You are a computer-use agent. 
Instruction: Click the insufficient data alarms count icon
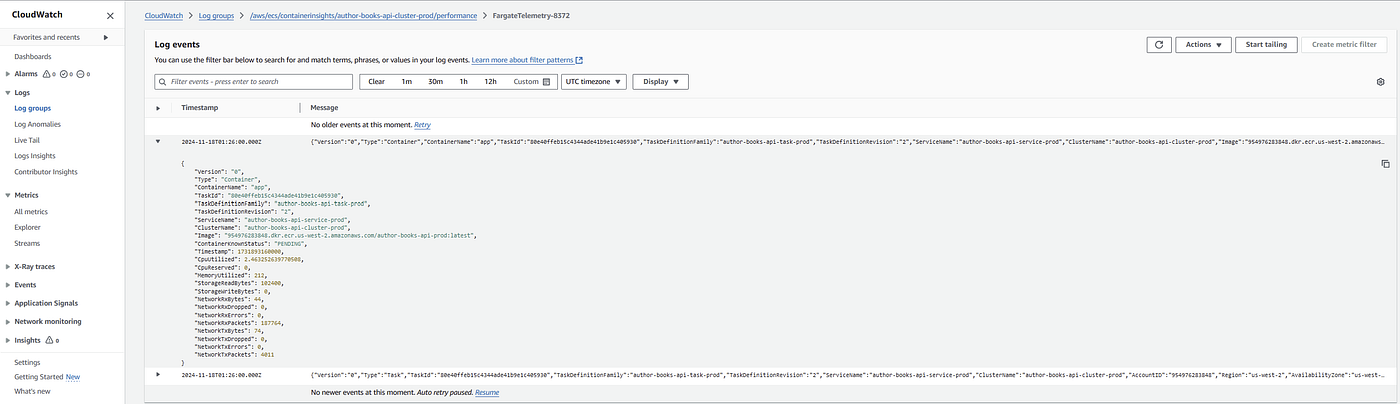click(x=82, y=74)
